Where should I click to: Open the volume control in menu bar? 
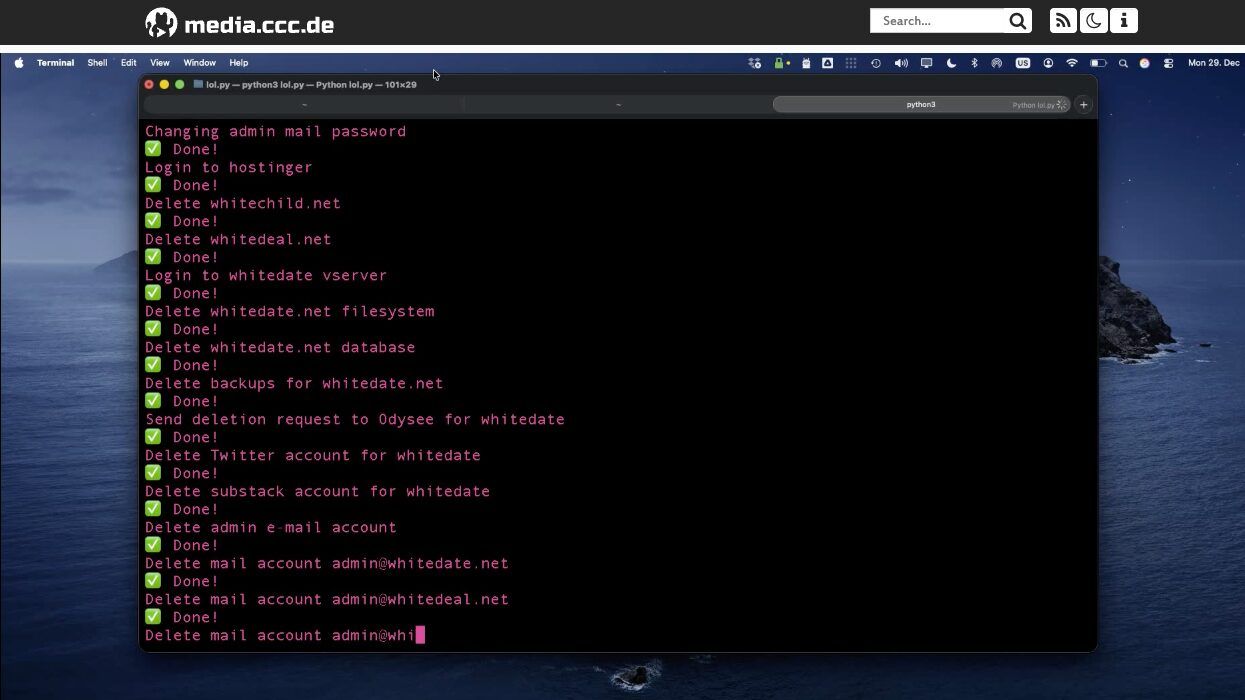901,63
